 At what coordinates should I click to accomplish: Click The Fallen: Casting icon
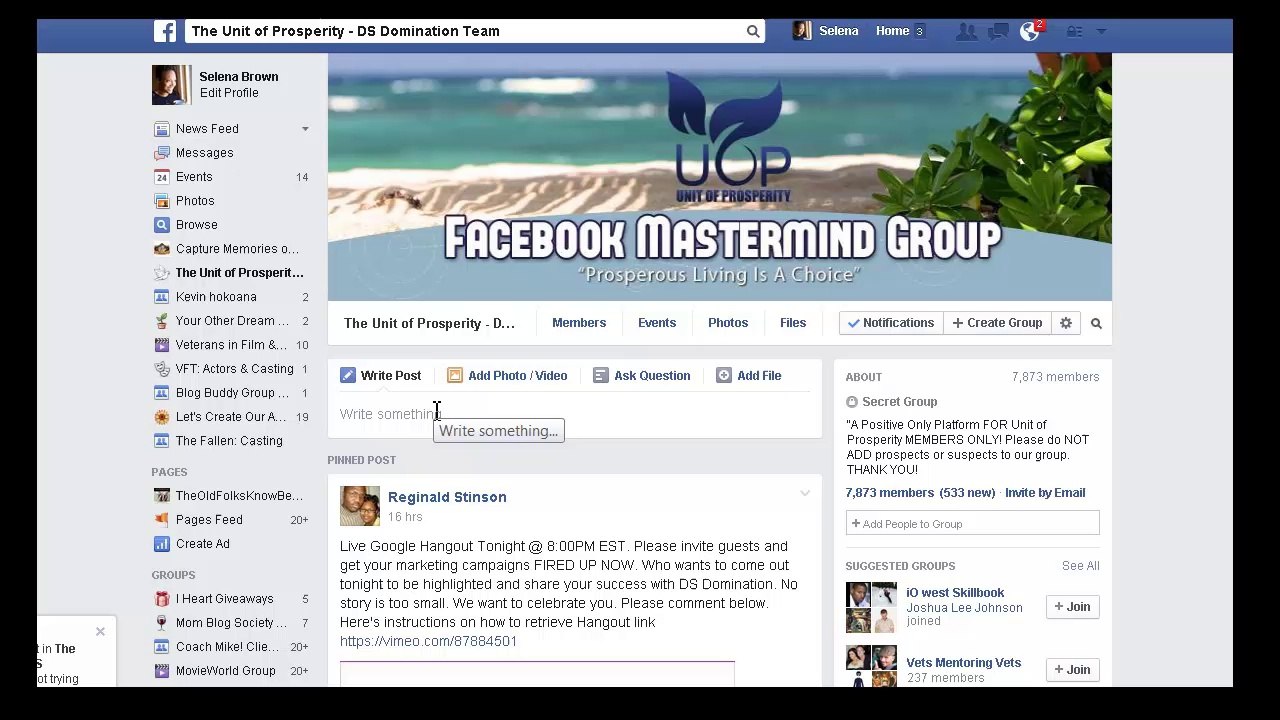(x=161, y=441)
